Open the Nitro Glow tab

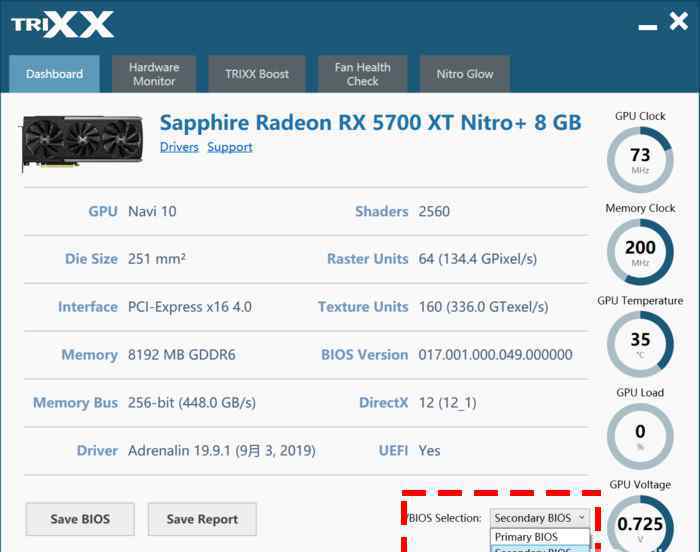[x=465, y=74]
